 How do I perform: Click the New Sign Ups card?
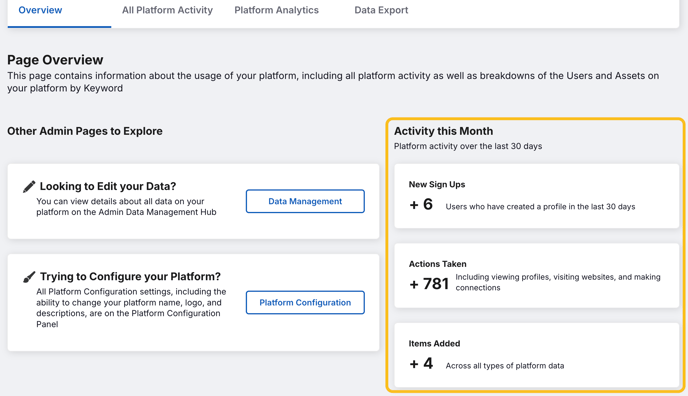pyautogui.click(x=537, y=196)
